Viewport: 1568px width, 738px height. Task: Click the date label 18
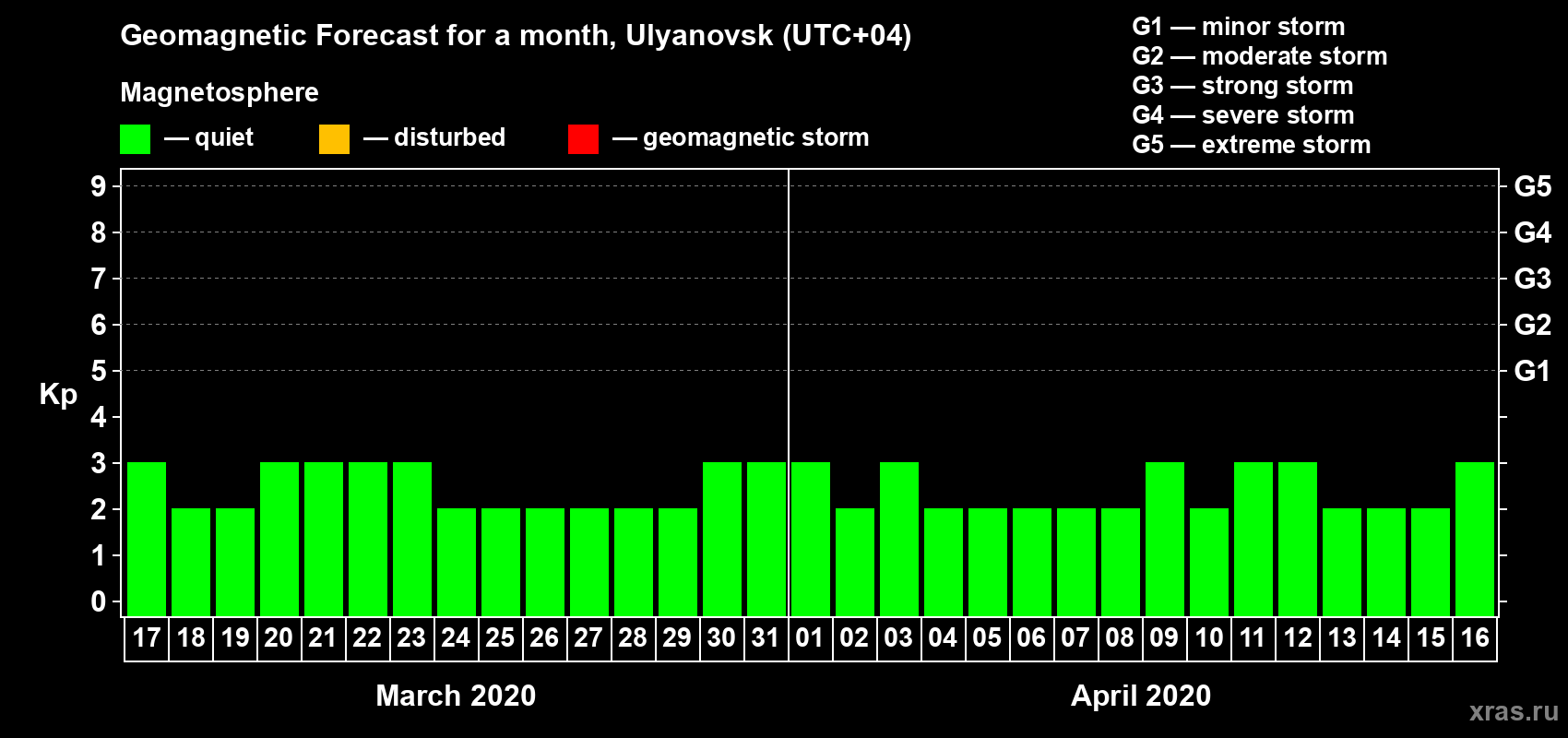[191, 638]
